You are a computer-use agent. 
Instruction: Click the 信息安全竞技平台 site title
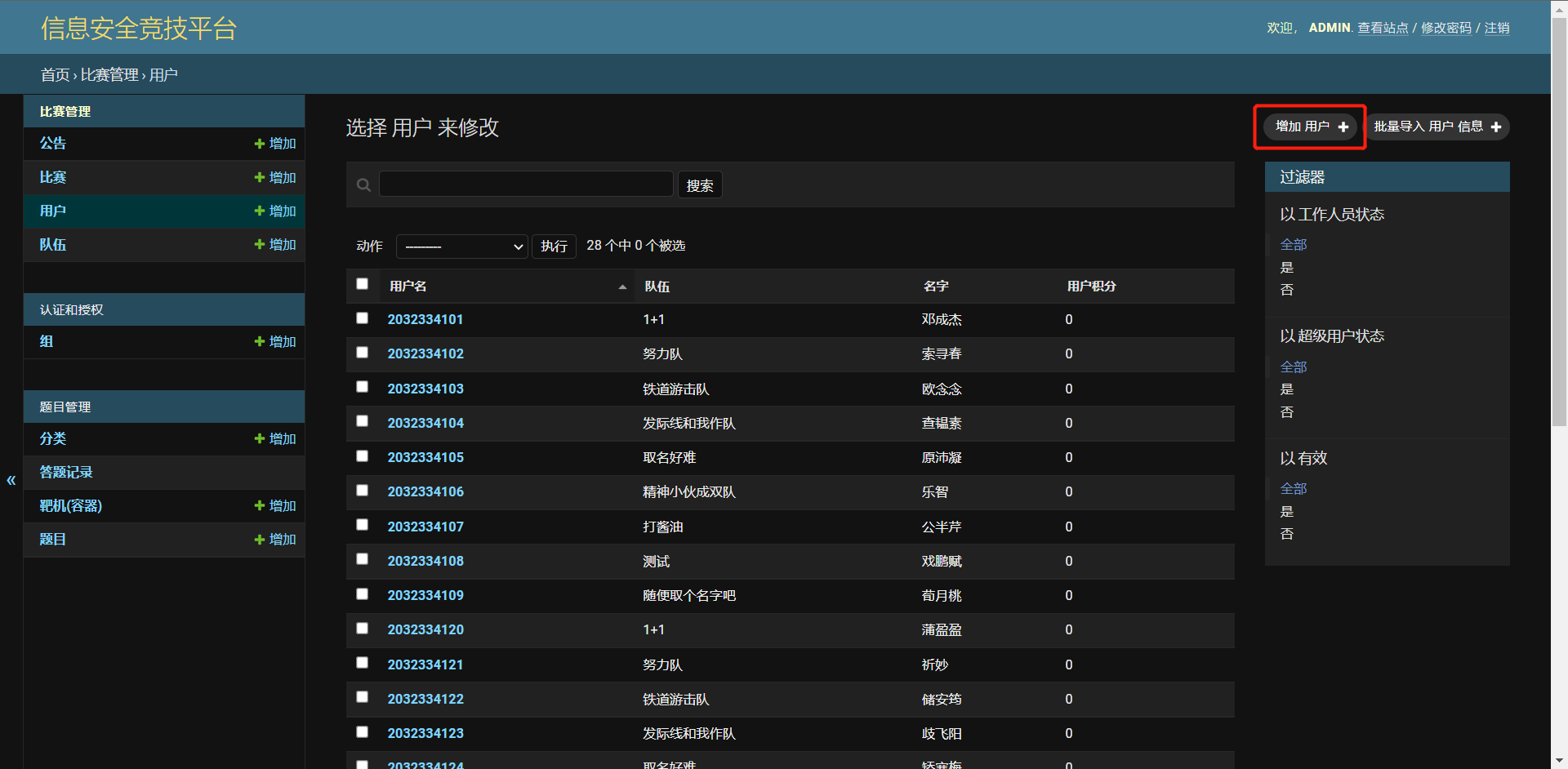point(139,28)
